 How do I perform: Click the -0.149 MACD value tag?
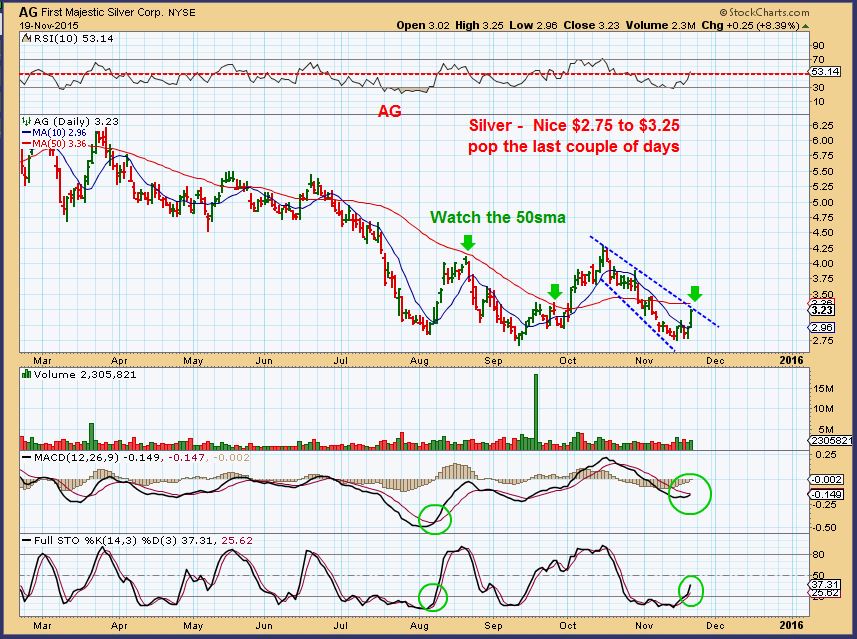tap(826, 494)
